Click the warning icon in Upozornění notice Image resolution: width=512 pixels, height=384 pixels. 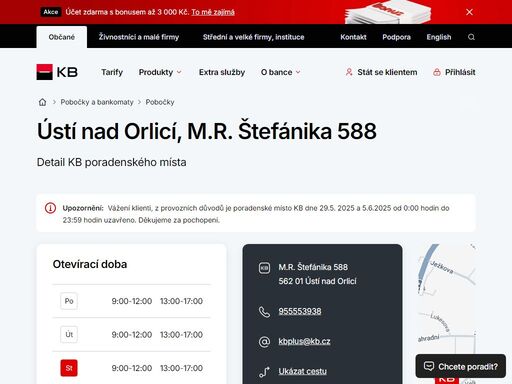[x=50, y=208]
